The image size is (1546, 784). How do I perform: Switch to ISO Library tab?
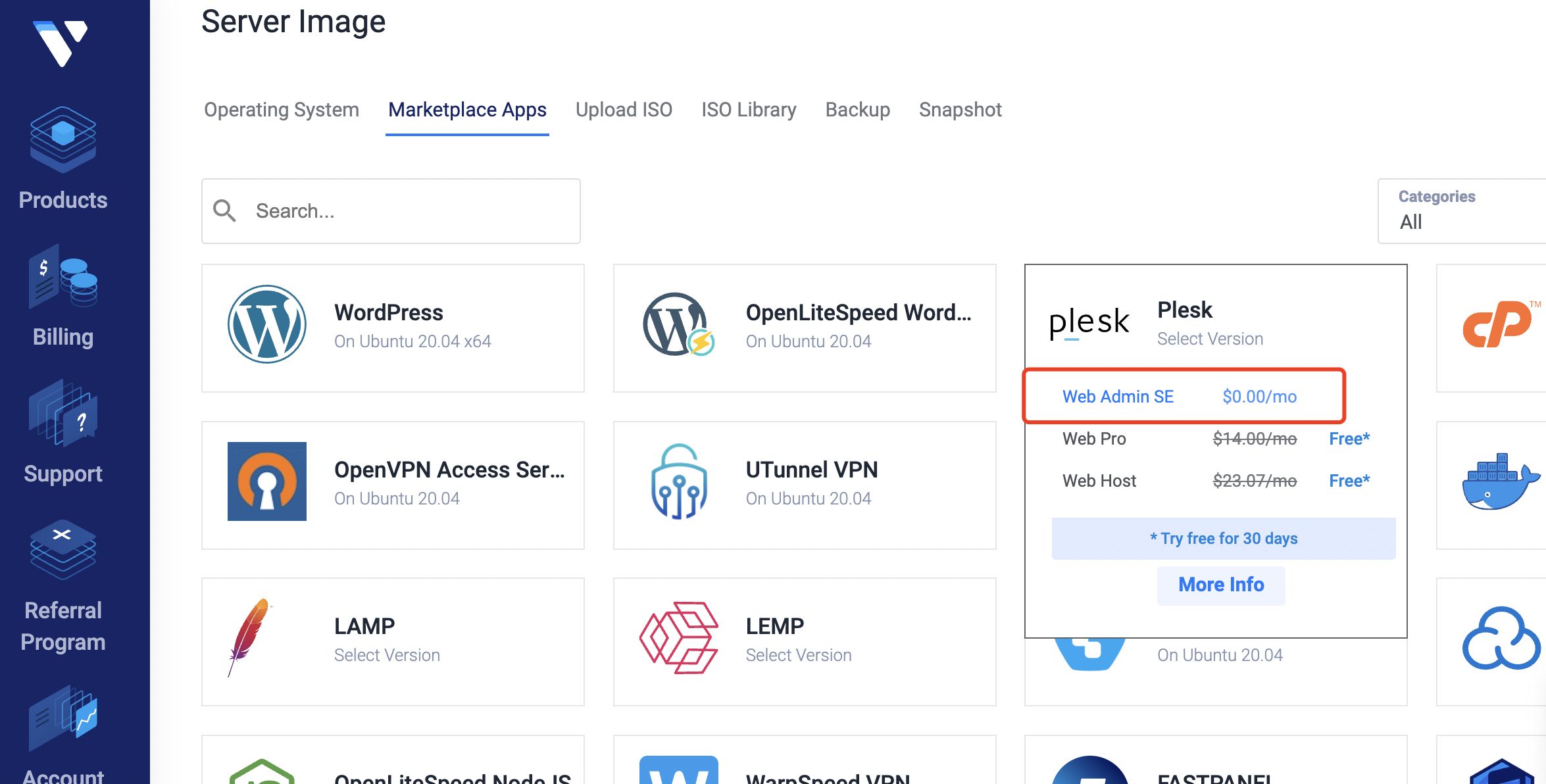[x=749, y=110]
